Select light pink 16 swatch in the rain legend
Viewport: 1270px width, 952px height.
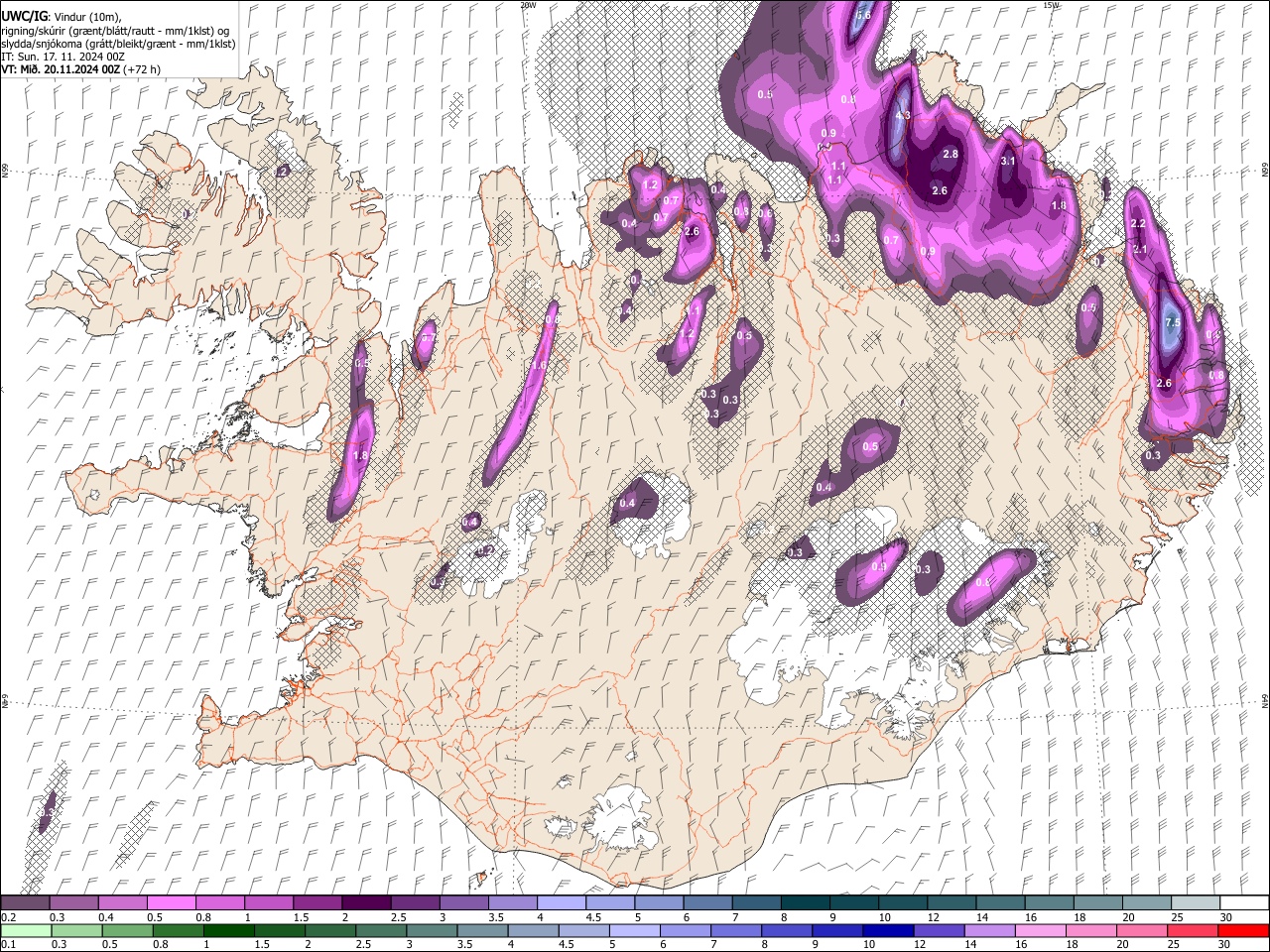coord(1040,931)
